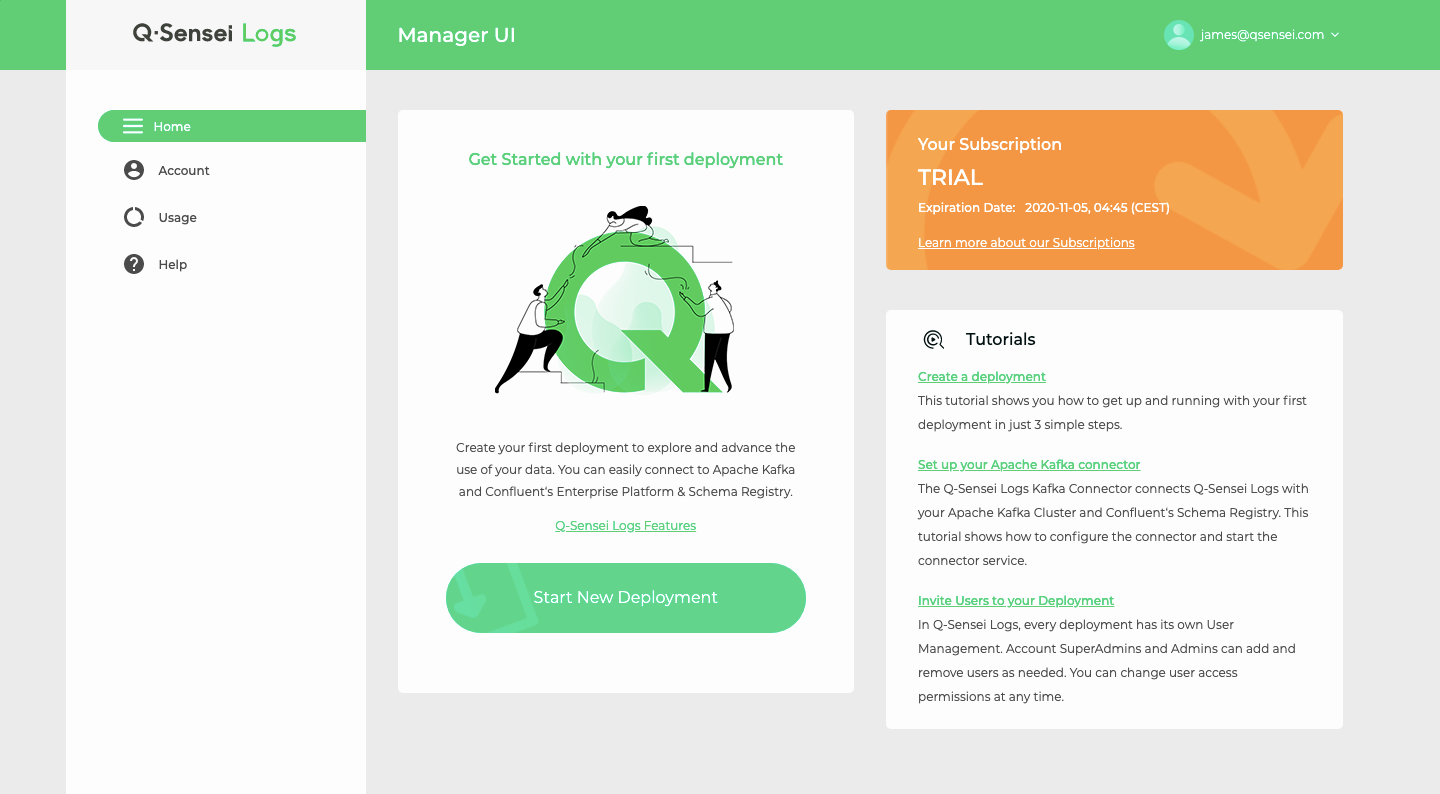Click Get Started with your first deployment heading
The image size is (1440, 794).
click(626, 159)
